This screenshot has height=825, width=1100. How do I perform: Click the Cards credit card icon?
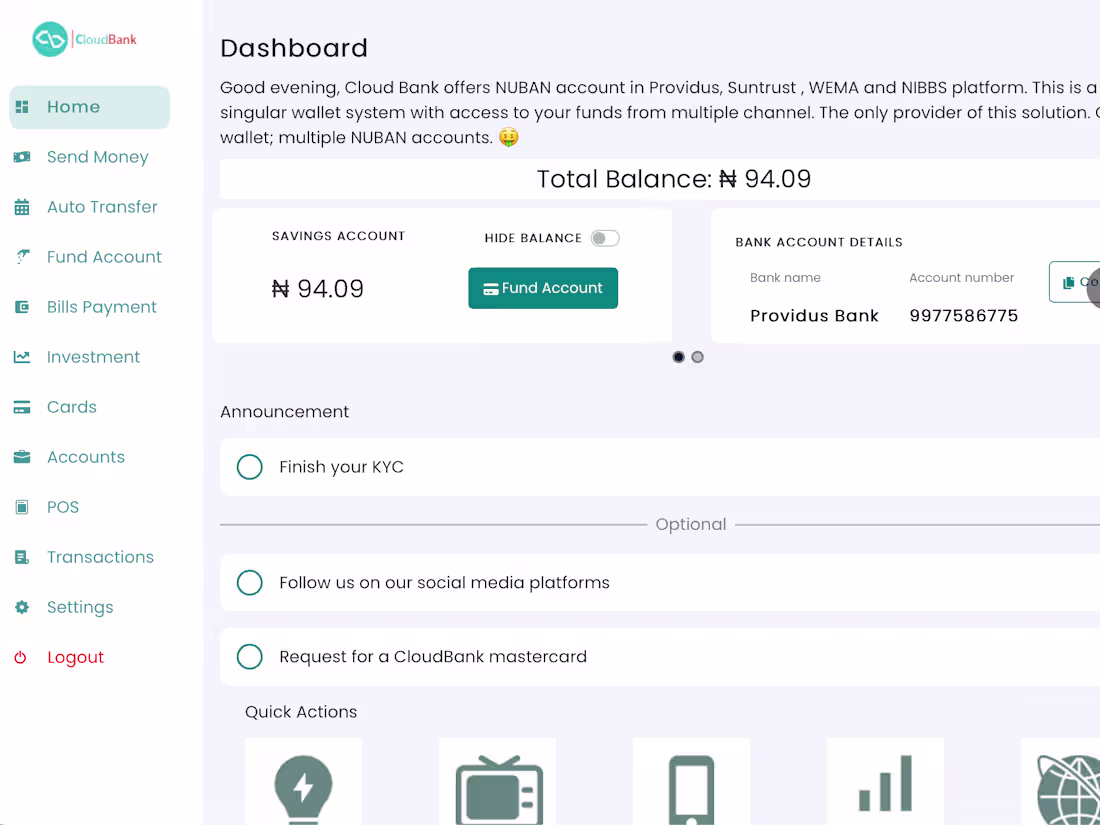click(x=22, y=407)
